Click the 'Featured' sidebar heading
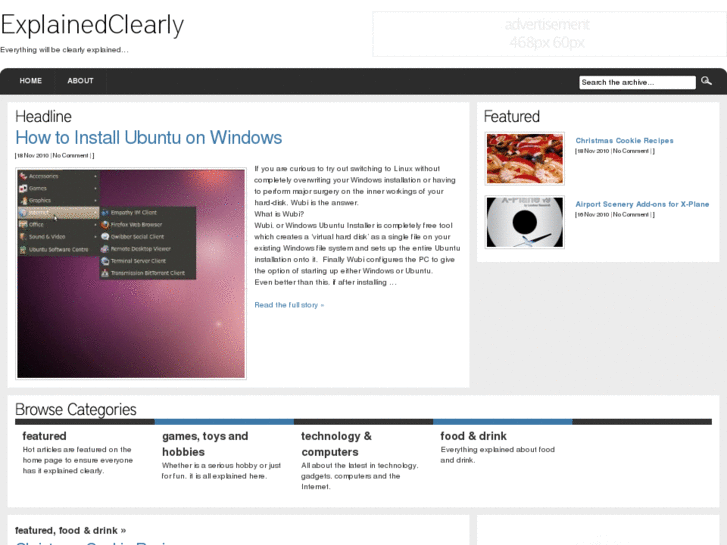727x545 pixels. point(512,116)
